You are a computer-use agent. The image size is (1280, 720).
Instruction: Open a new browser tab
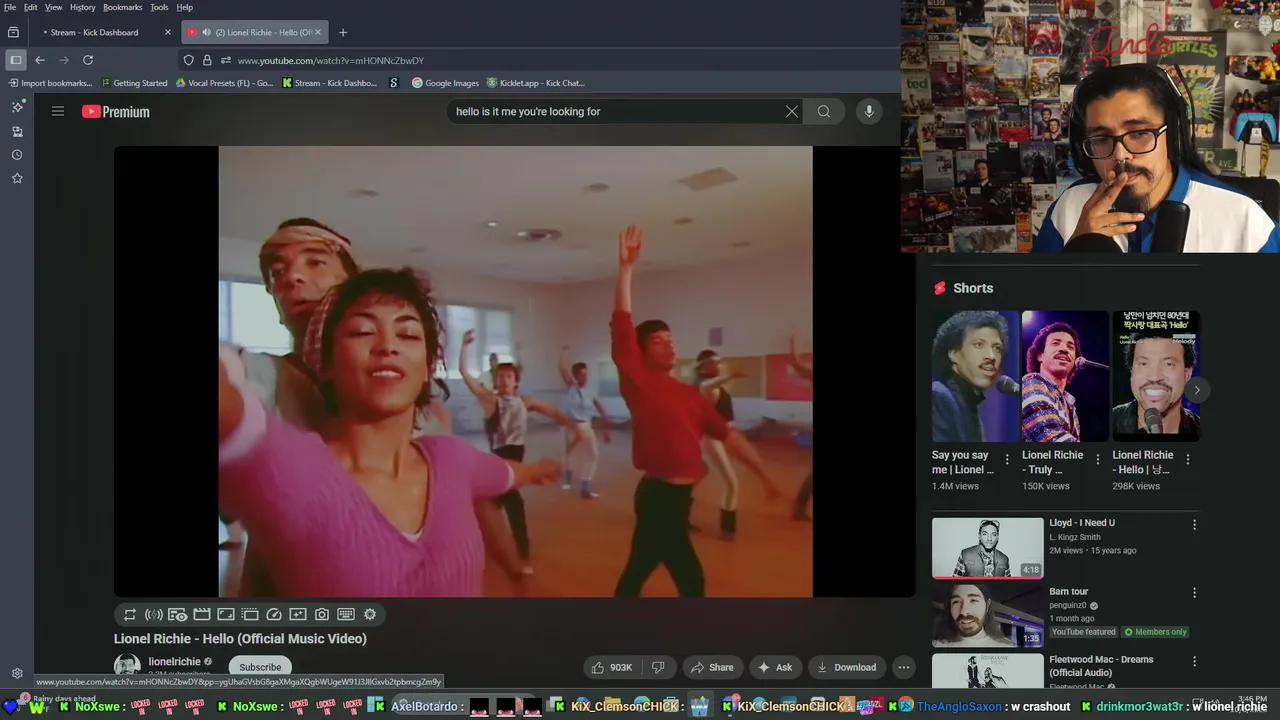[x=343, y=32]
